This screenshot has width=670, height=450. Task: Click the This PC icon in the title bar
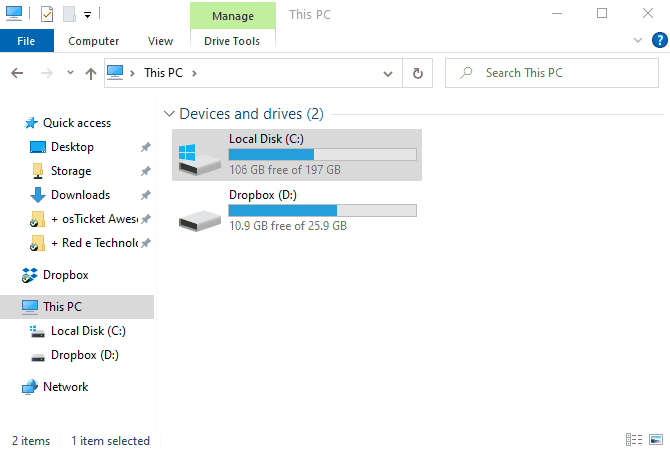pyautogui.click(x=14, y=13)
